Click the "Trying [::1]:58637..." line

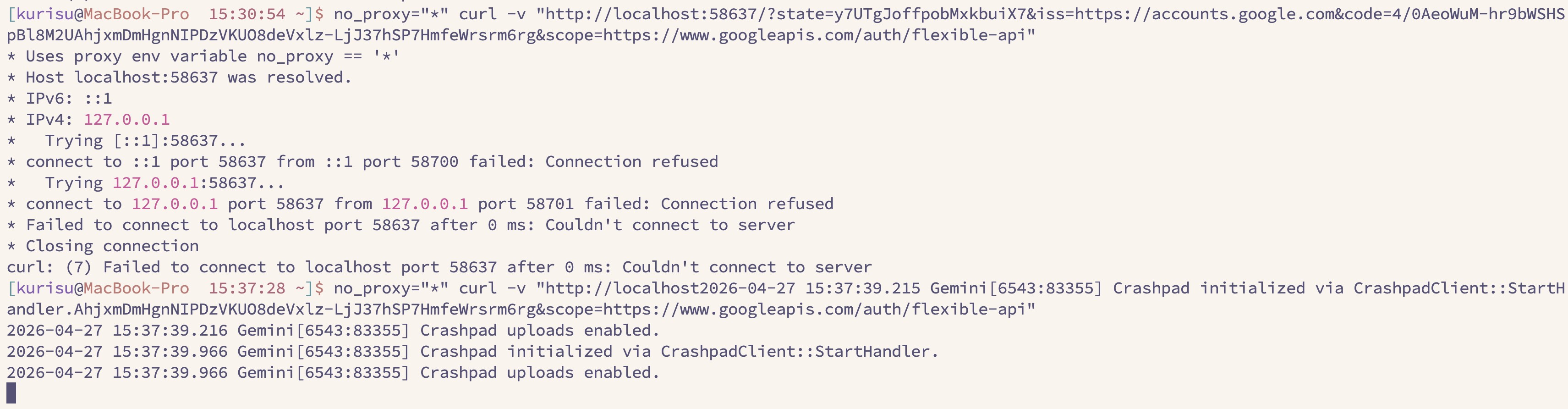point(145,141)
